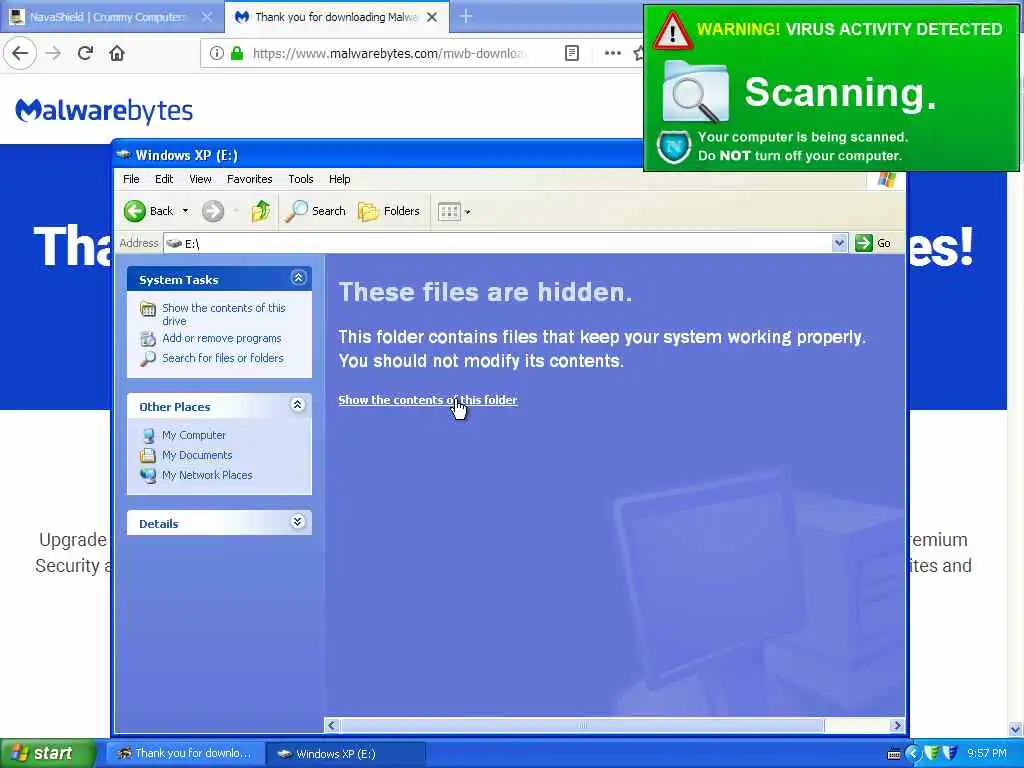Open page actions three-dots menu

pyautogui.click(x=613, y=53)
